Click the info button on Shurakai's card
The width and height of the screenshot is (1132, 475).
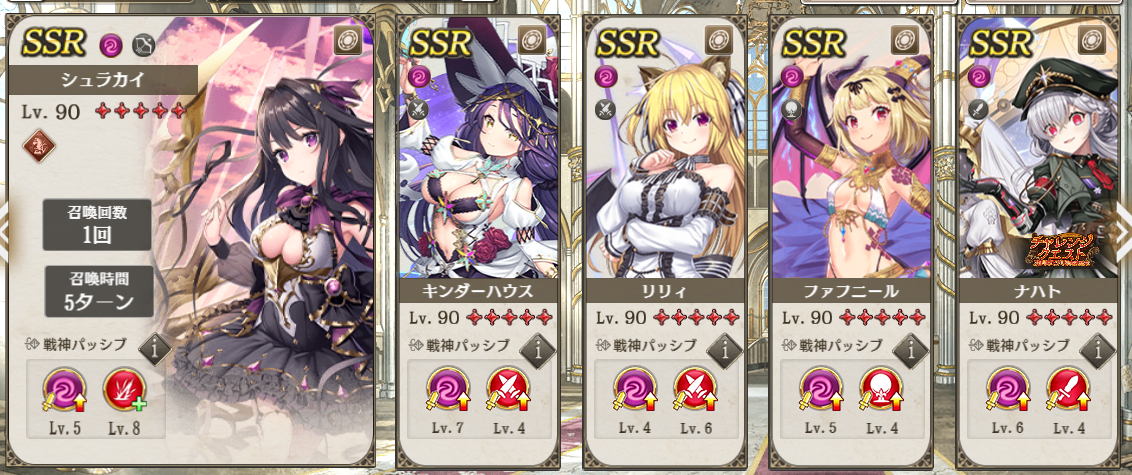pos(154,349)
